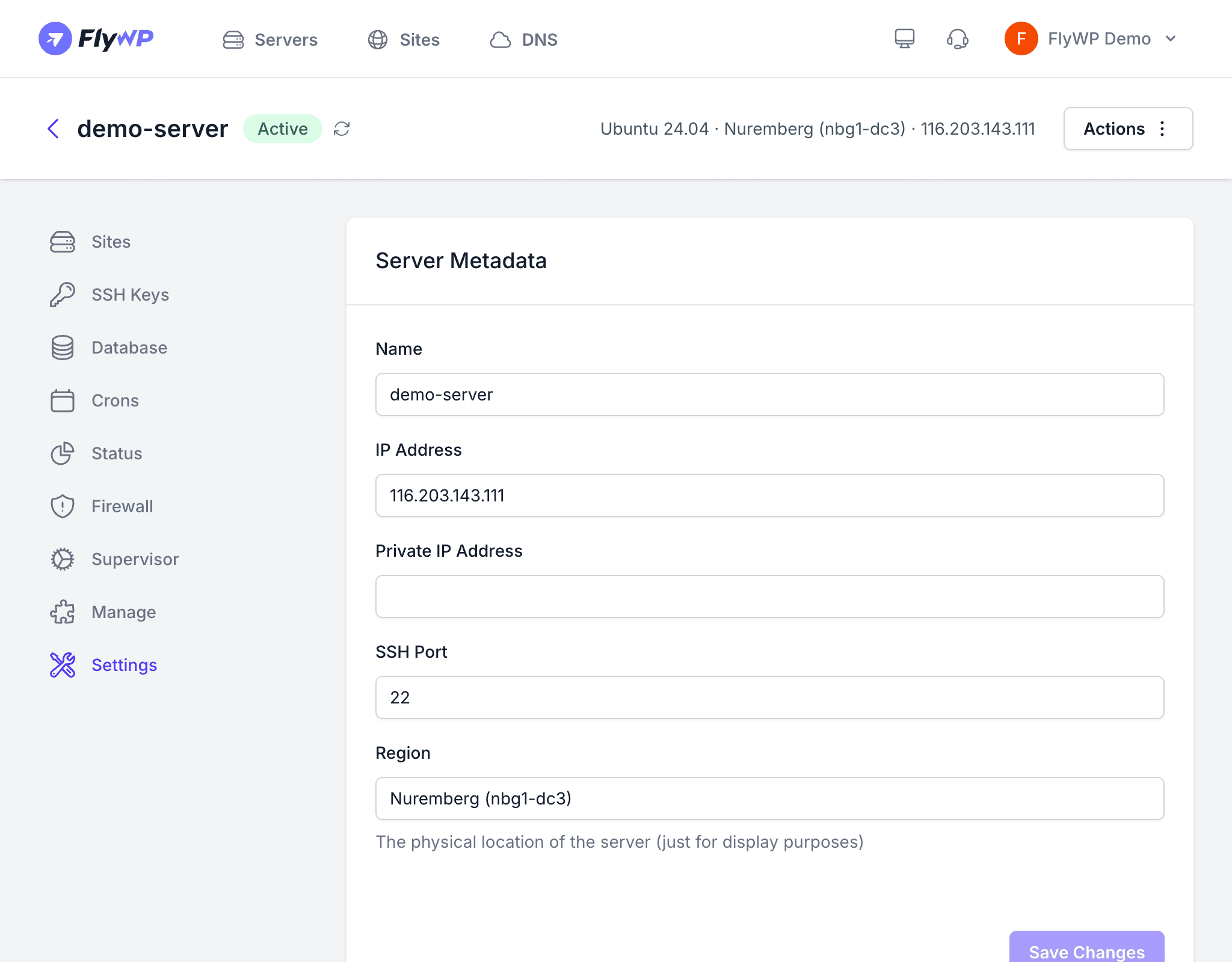
Task: Click the Private IP Address label
Action: [449, 551]
